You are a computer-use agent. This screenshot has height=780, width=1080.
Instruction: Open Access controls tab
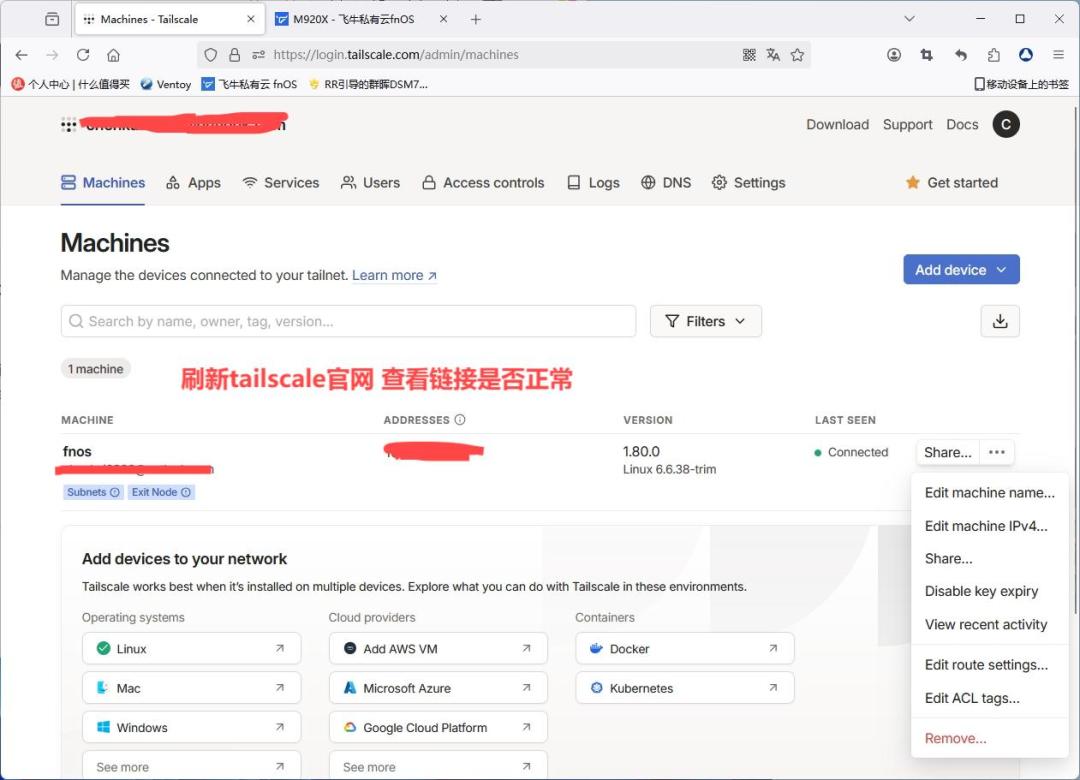[483, 183]
